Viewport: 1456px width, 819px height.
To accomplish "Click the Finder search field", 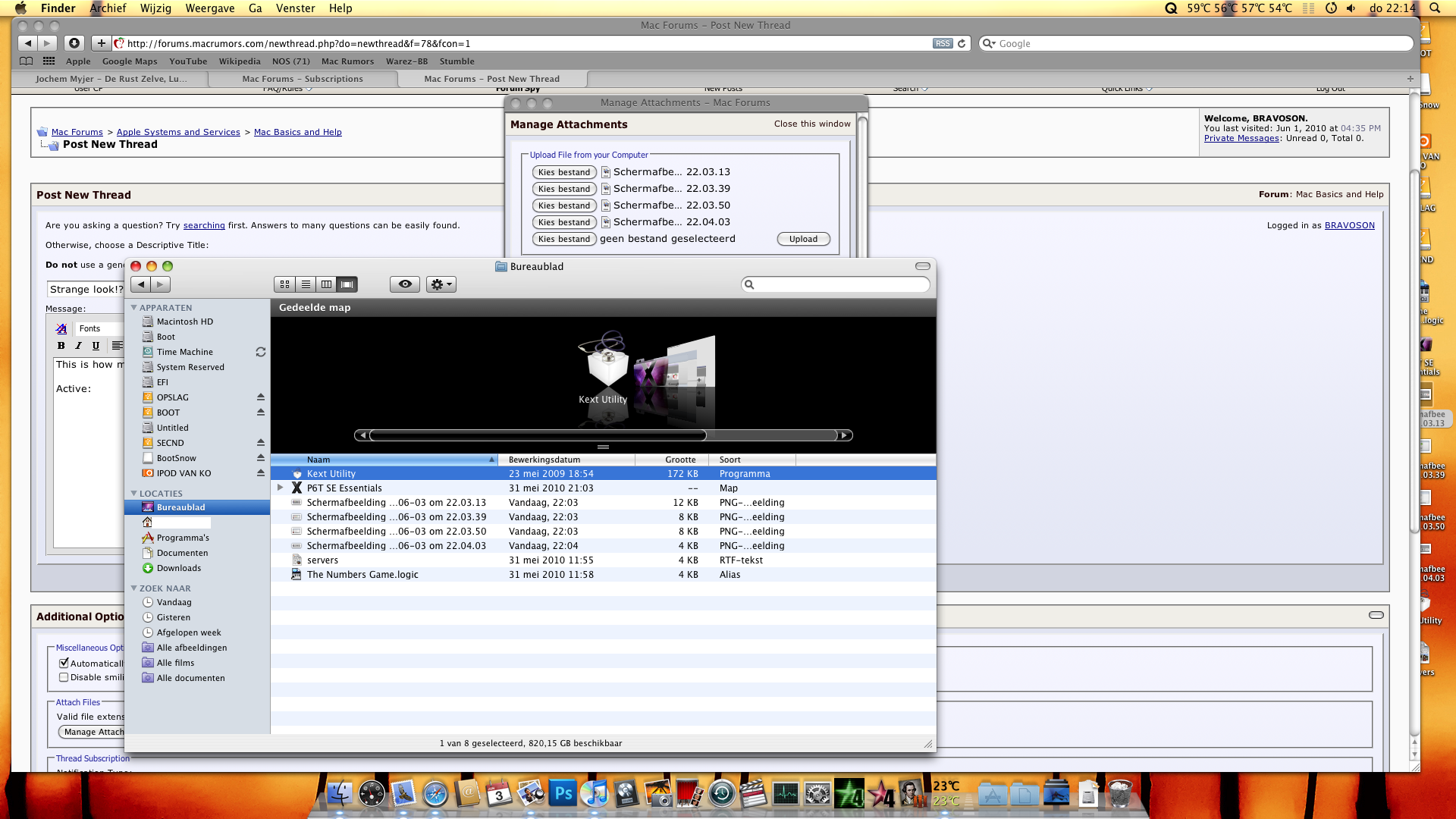I will click(x=835, y=284).
